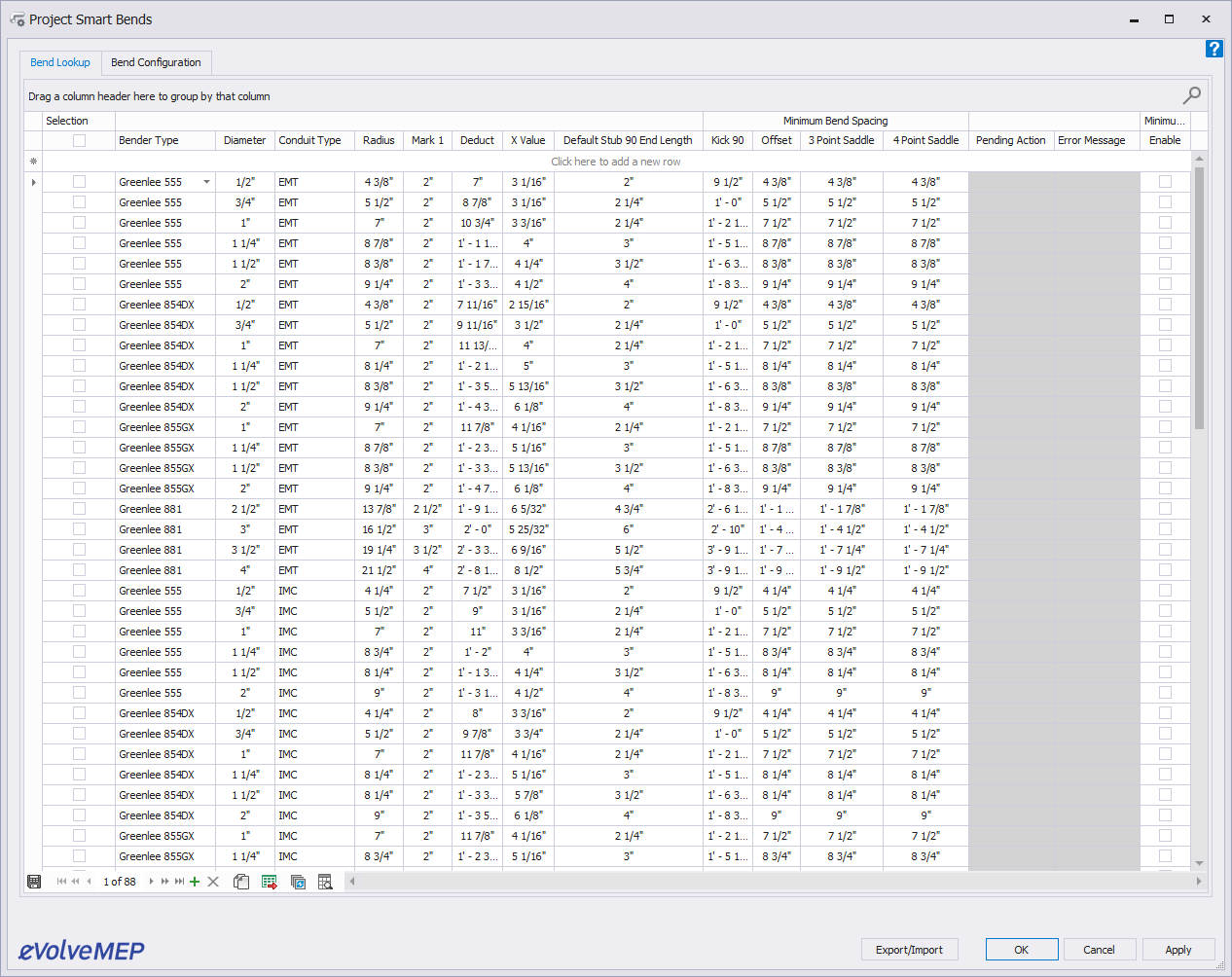Switch to the Bend Configuration tab
The height and width of the screenshot is (977, 1232).
(x=156, y=62)
